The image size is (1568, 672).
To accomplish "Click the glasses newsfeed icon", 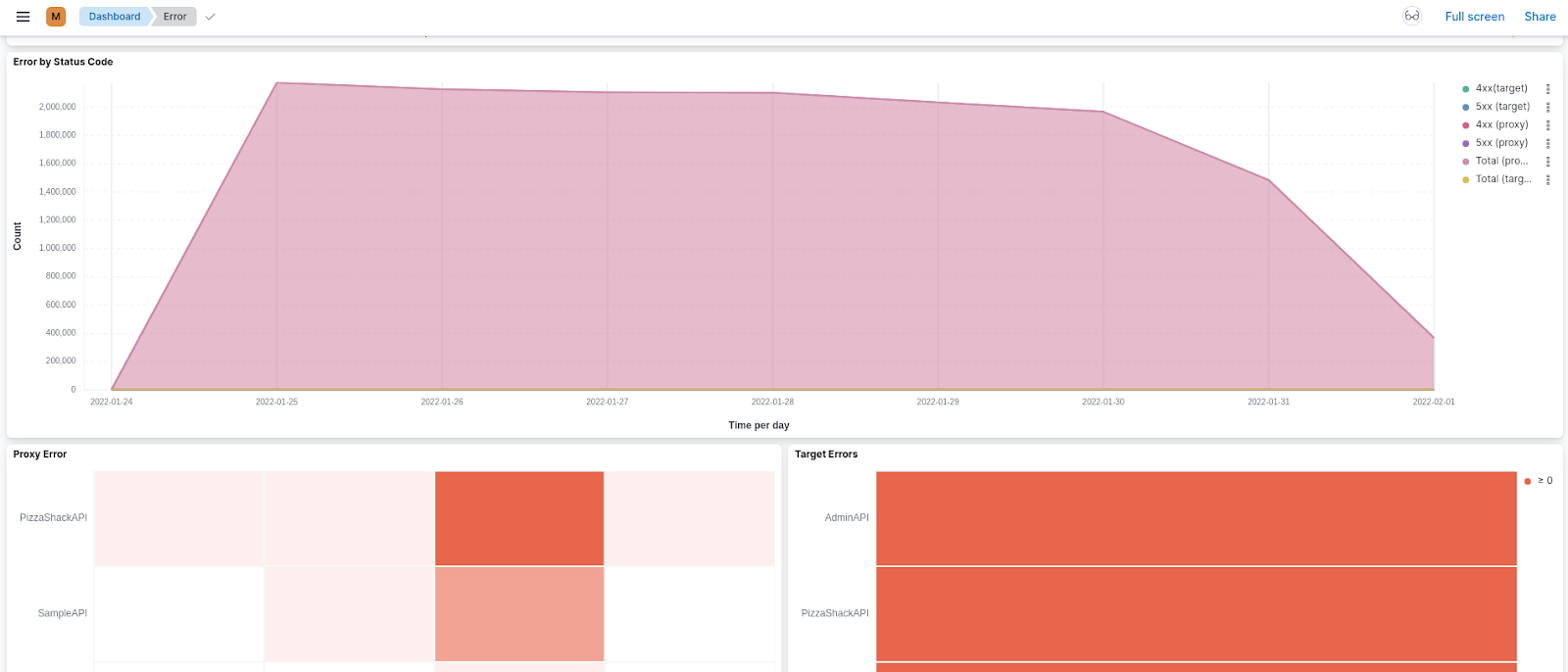I will [1411, 16].
